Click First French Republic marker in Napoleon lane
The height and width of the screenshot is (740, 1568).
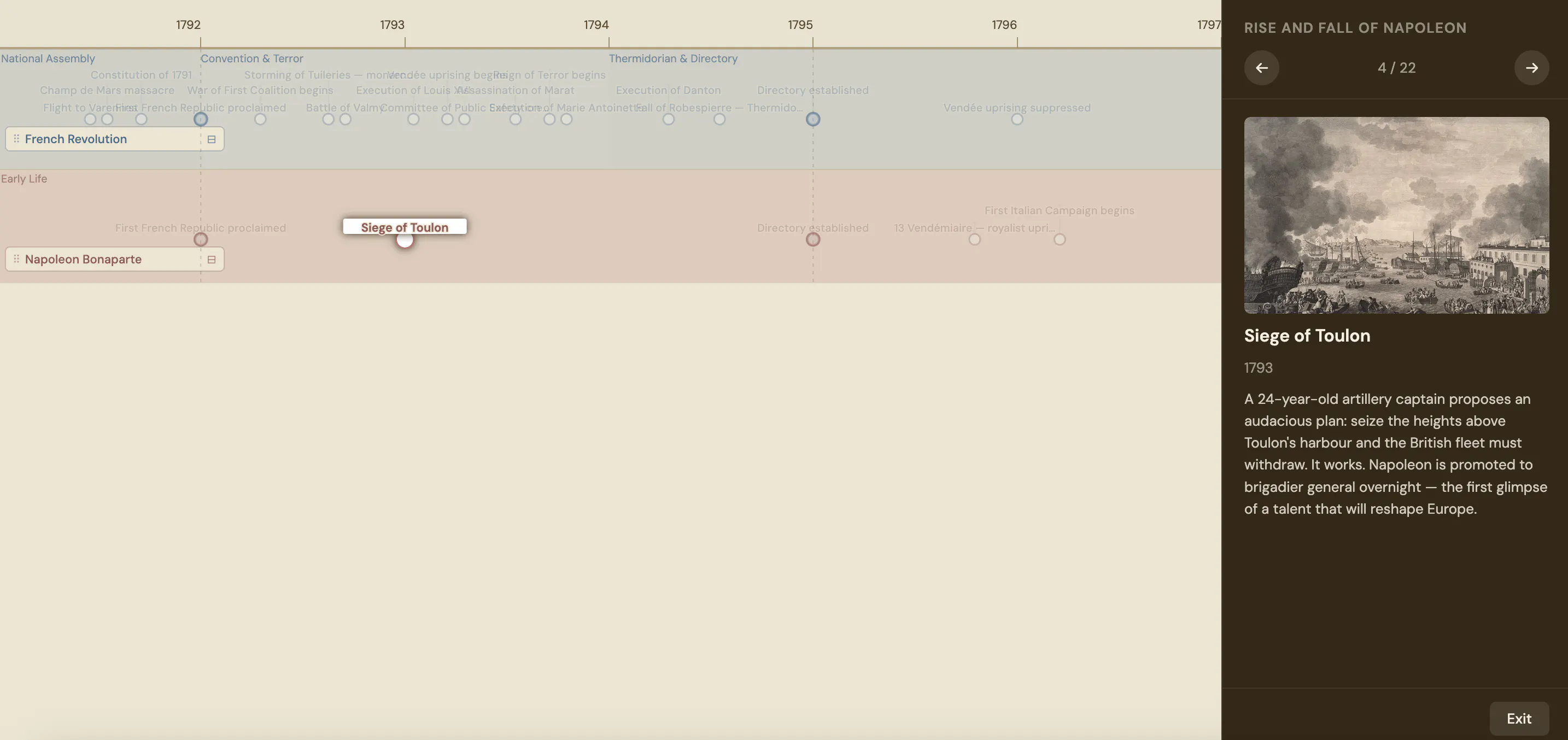[200, 239]
